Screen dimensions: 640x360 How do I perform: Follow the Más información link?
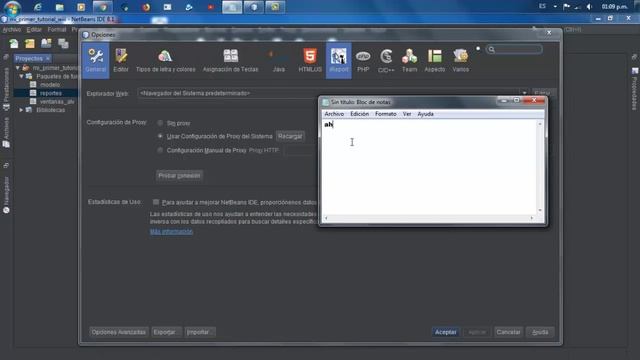click(171, 231)
